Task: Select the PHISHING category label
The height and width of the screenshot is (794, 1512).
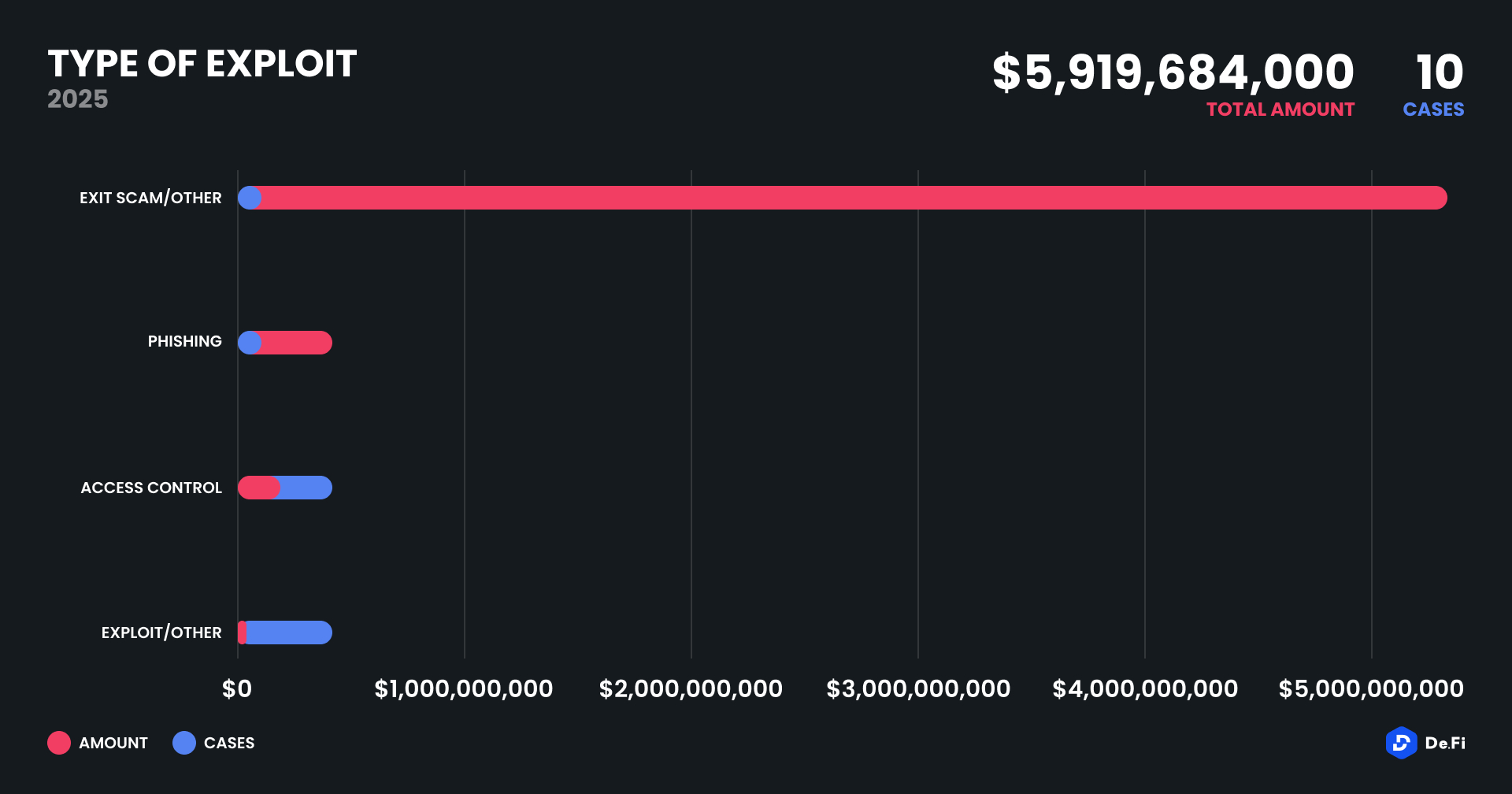Action: point(185,341)
